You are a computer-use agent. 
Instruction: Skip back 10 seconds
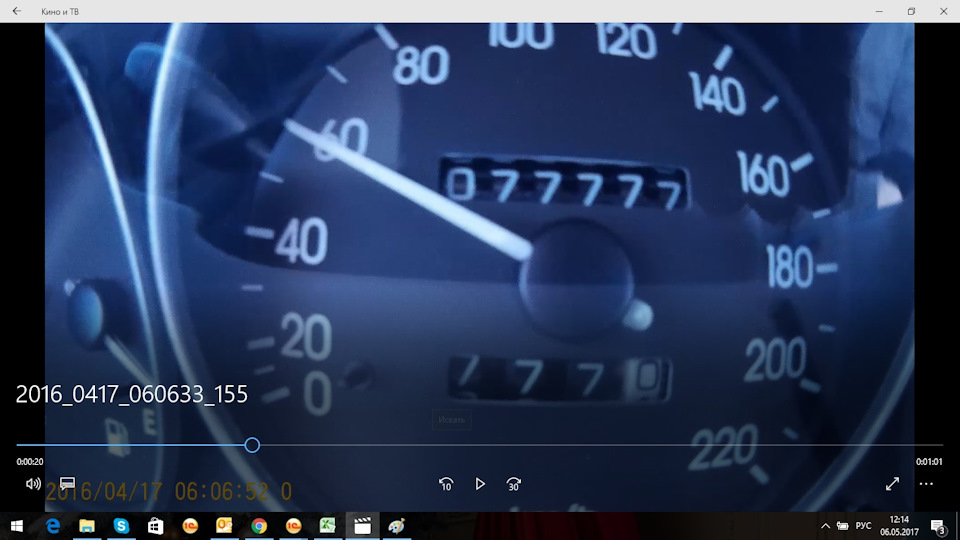(446, 484)
